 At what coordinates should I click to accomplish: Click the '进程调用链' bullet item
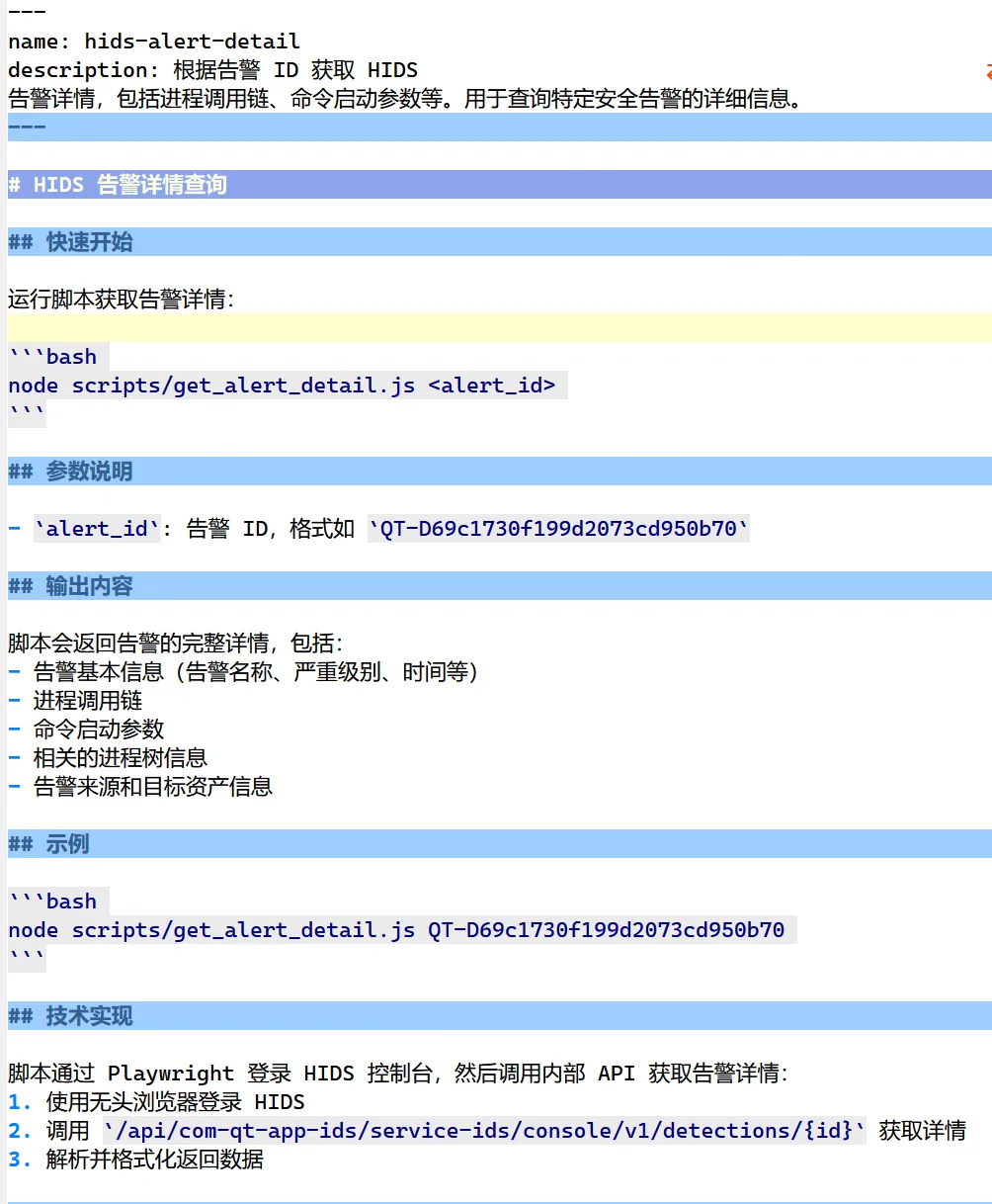[75, 701]
